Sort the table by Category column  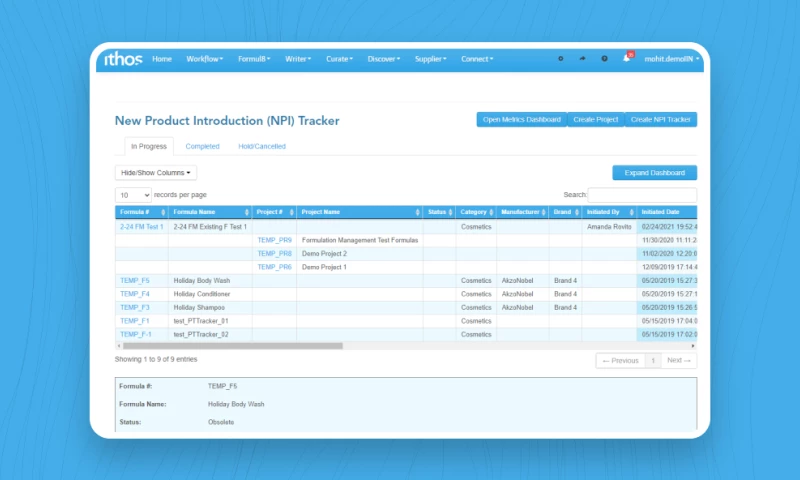[x=476, y=212]
